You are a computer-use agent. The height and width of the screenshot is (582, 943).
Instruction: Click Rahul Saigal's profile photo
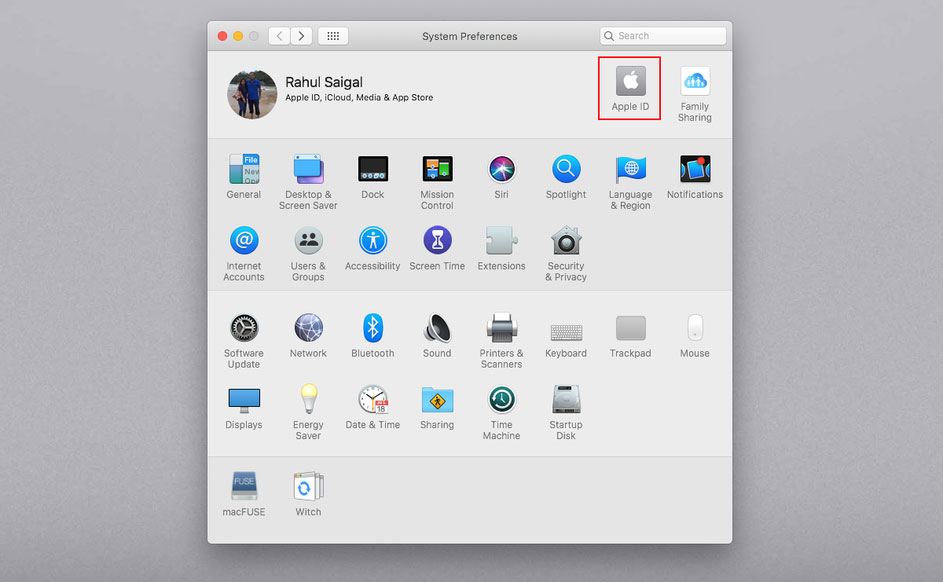pyautogui.click(x=252, y=94)
